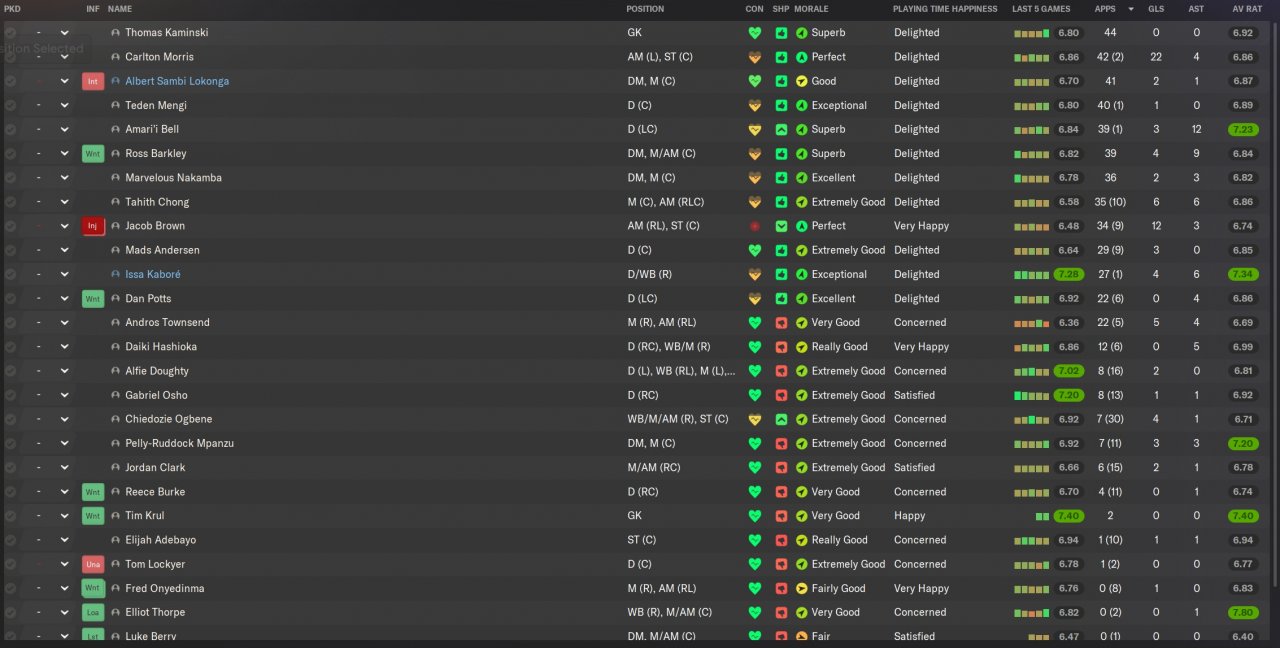Click the vertical scrollbar of the squad list
Image resolution: width=1280 pixels, height=648 pixels.
click(1273, 303)
